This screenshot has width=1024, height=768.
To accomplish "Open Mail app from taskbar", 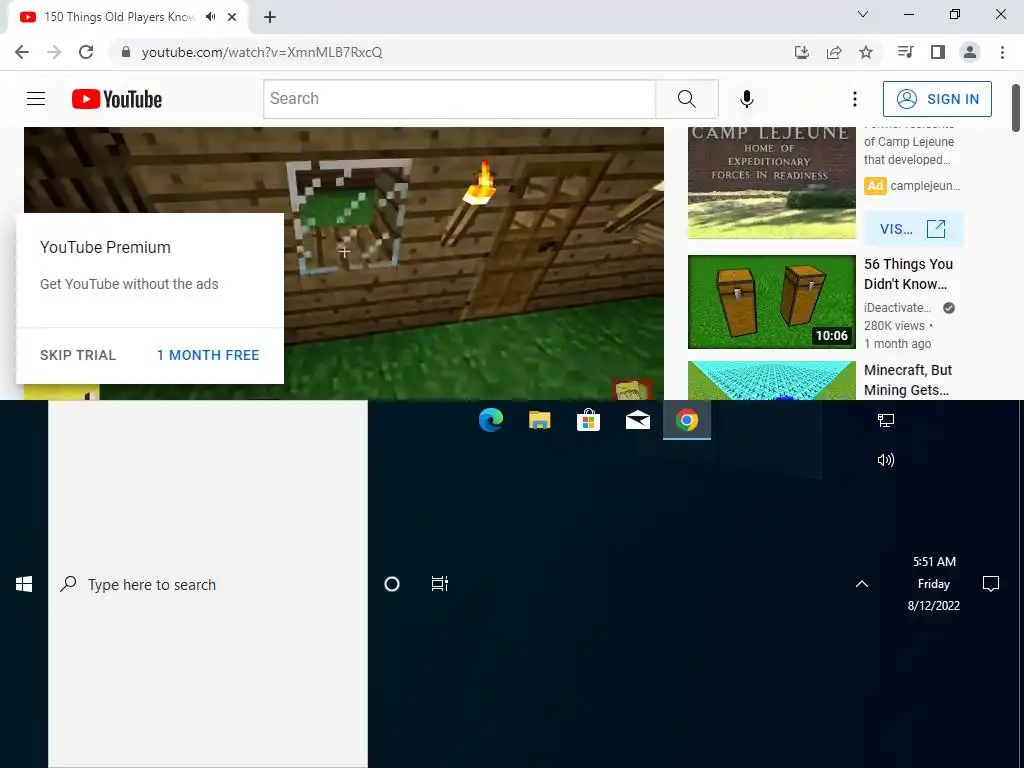I will (x=637, y=420).
